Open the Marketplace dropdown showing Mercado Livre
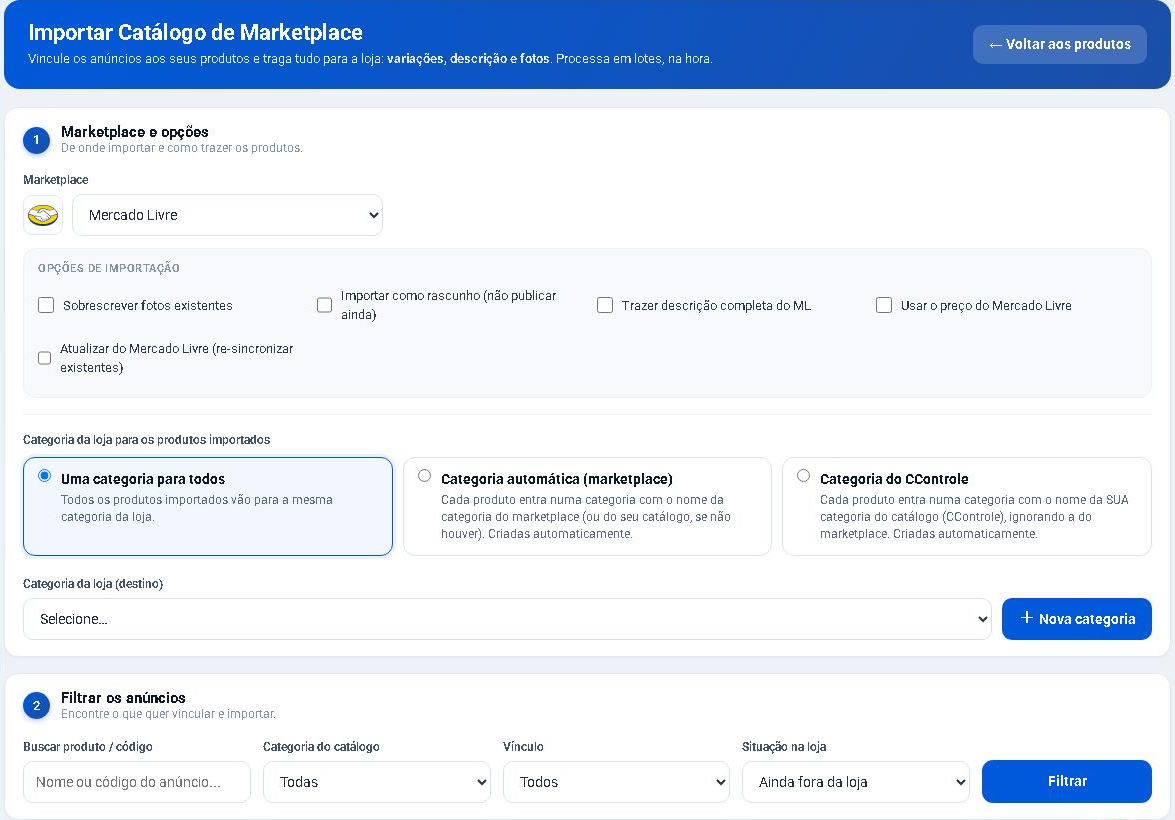Viewport: 1175px width, 820px height. pyautogui.click(x=227, y=215)
